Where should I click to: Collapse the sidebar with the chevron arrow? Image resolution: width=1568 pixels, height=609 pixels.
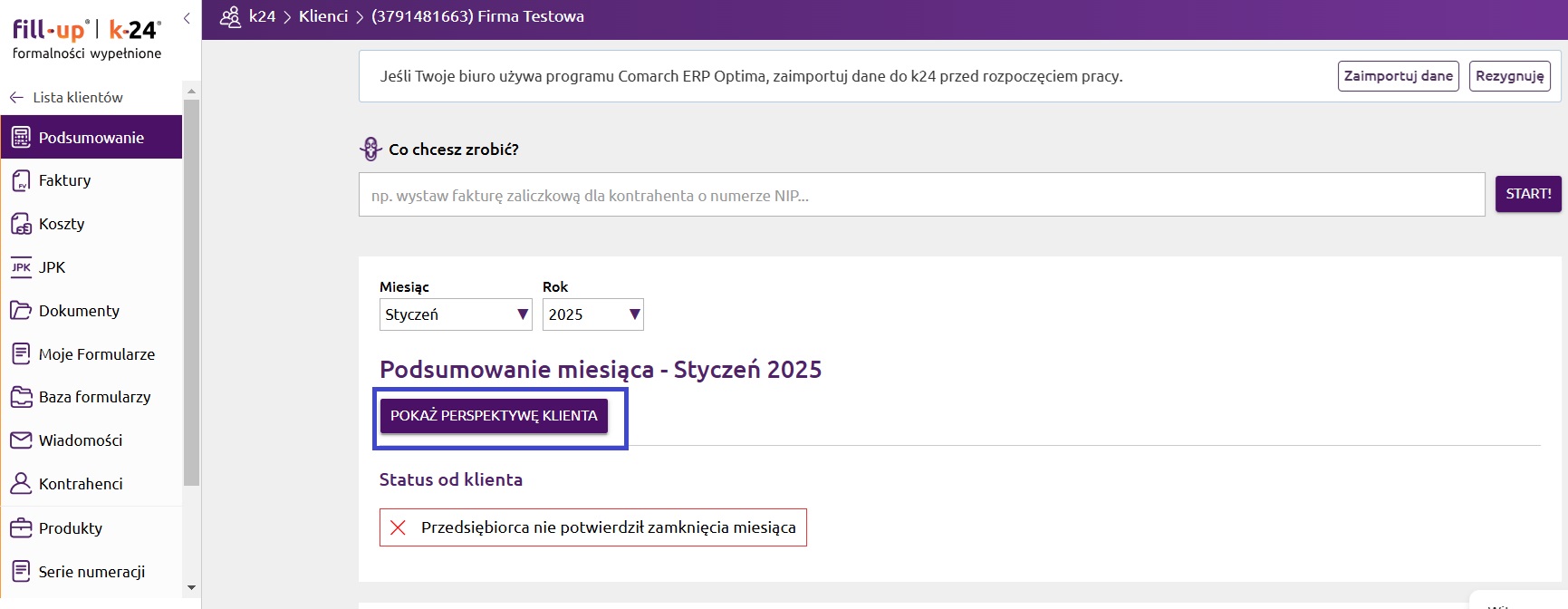(187, 18)
